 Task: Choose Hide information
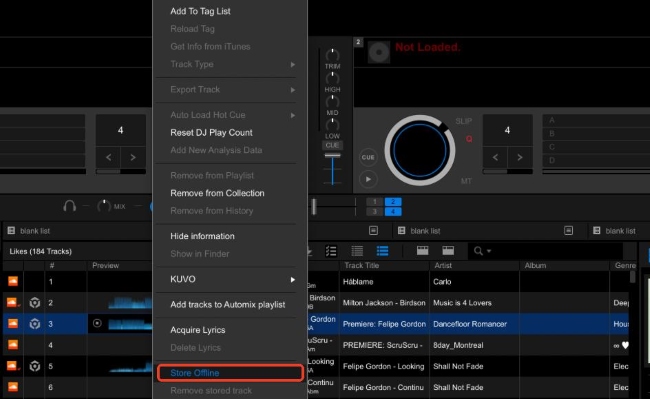pos(202,236)
